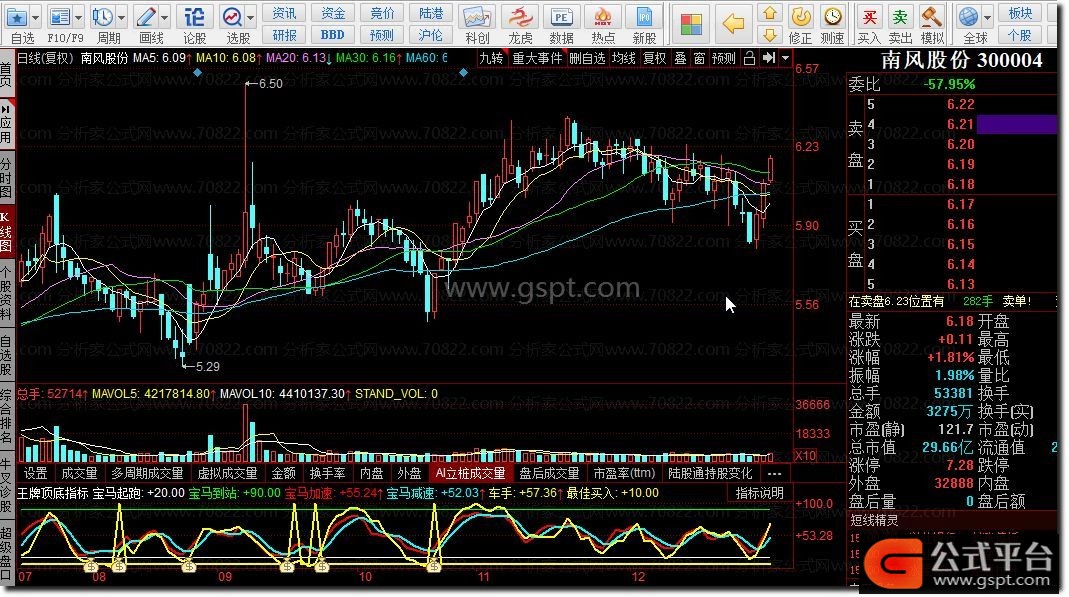Expand the chart toolbar dropdown arrow
Viewport: 1069px width, 597px height.
[785, 59]
